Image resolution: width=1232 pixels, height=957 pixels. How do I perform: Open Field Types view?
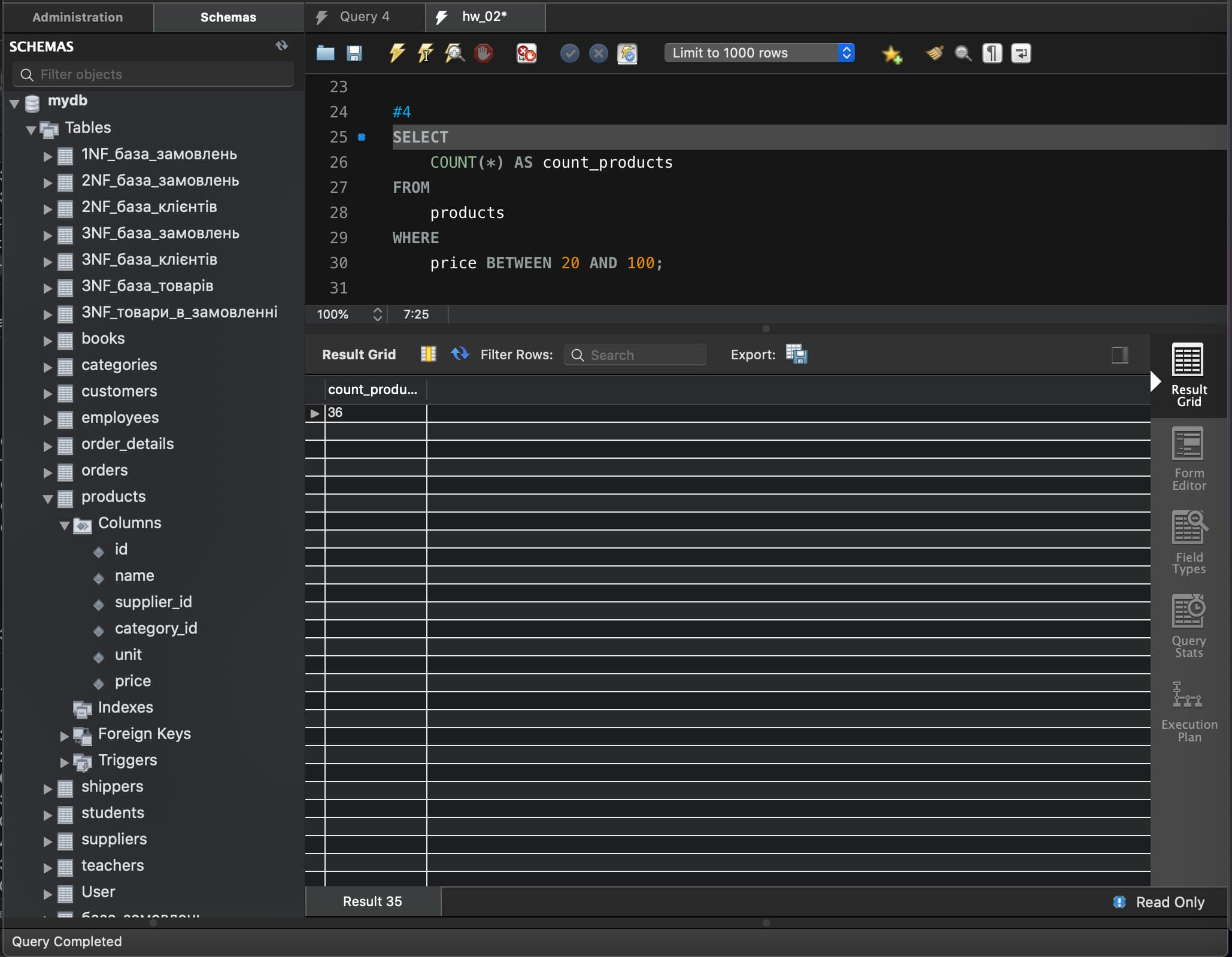pyautogui.click(x=1188, y=543)
